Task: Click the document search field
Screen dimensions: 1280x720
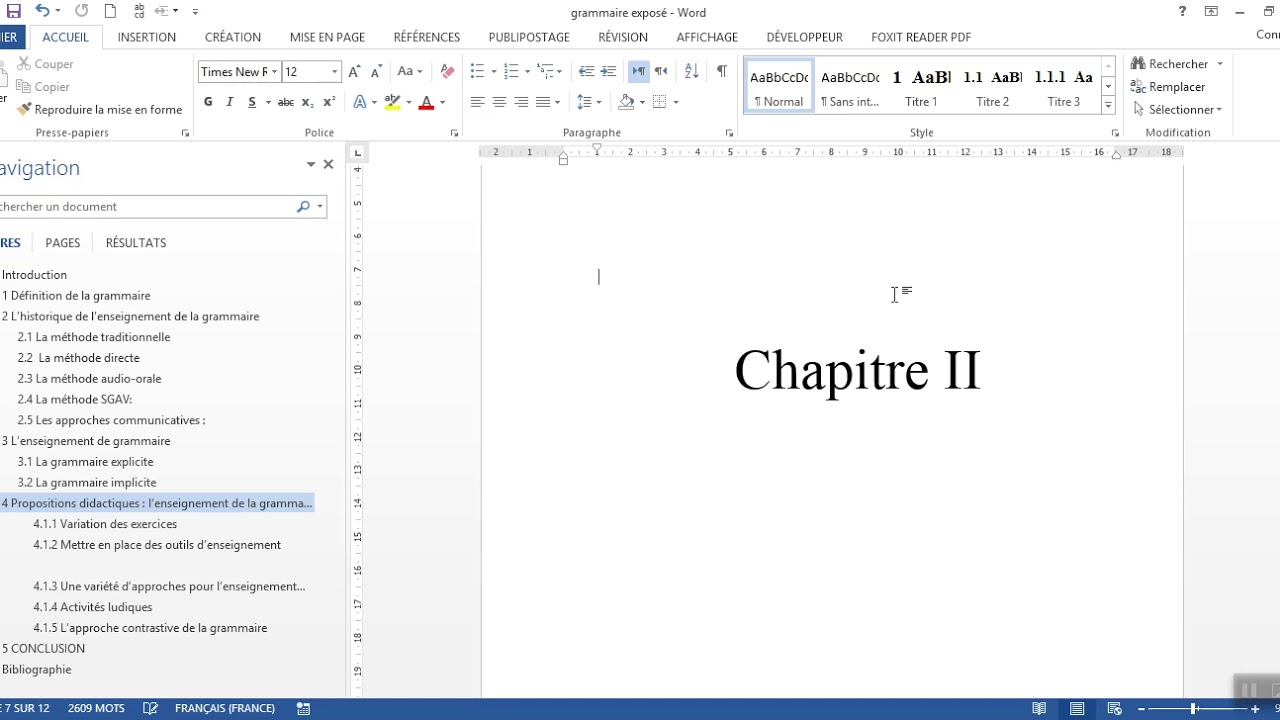Action: click(145, 207)
